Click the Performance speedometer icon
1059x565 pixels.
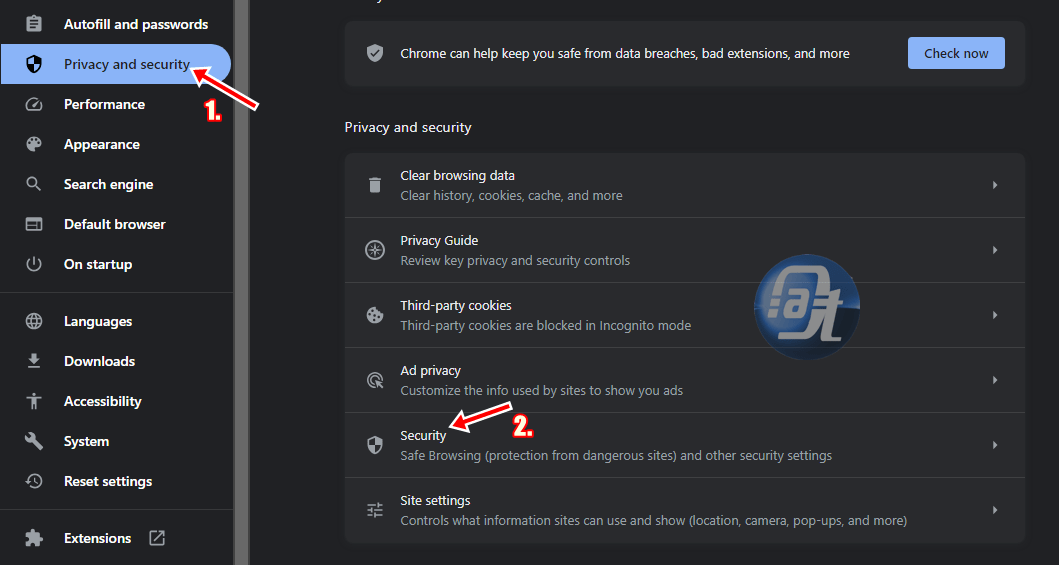[33, 105]
